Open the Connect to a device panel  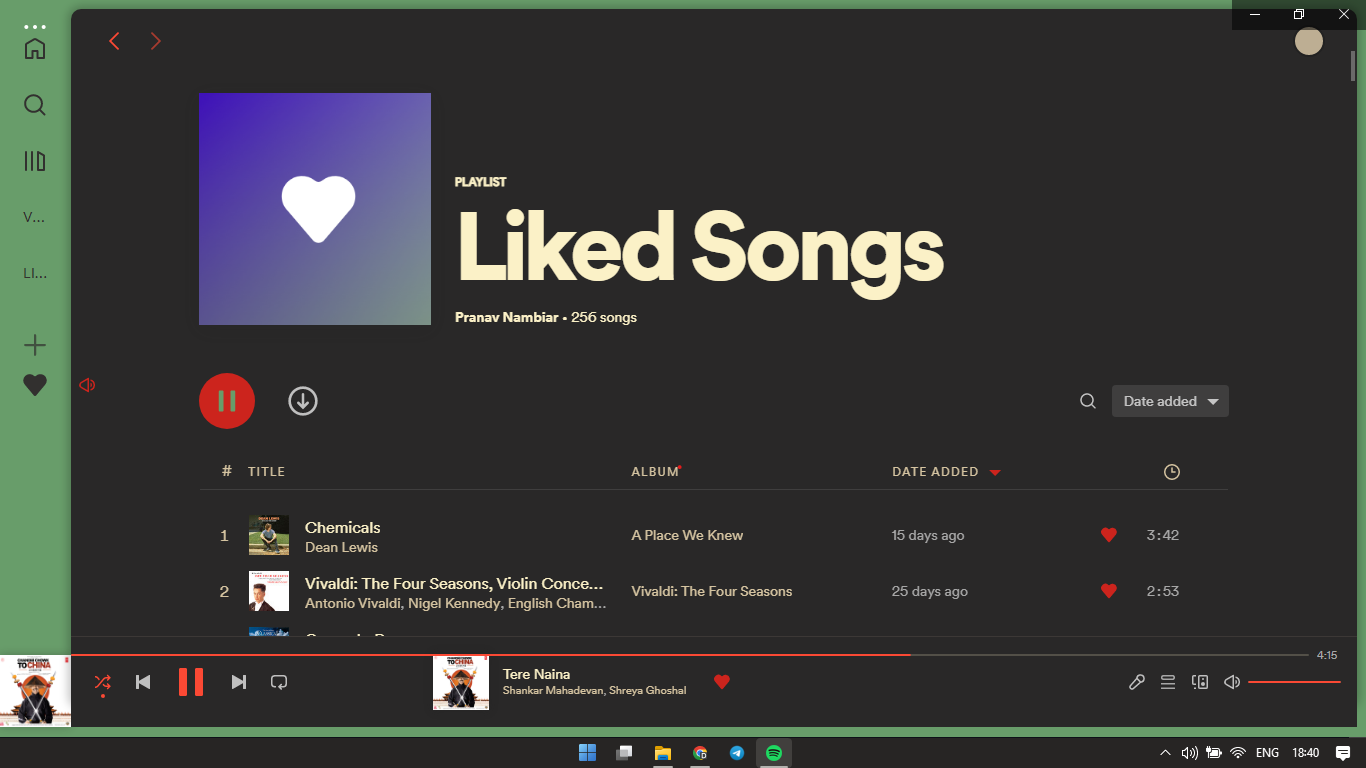click(1199, 681)
